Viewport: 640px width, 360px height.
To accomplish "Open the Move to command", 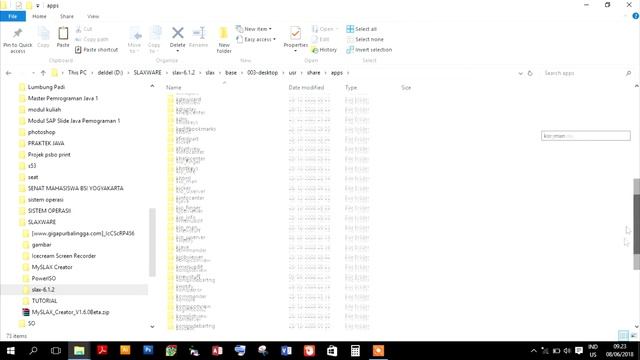I will (134, 40).
